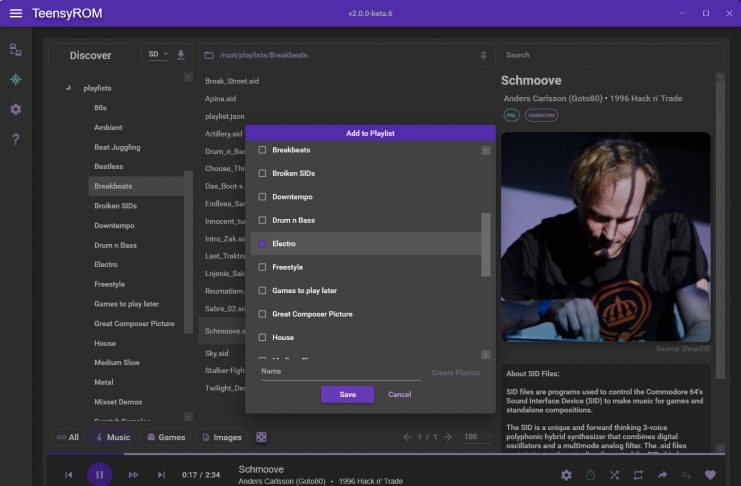741x486 pixels.
Task: Select the Sky.sid file
Action: [216, 353]
